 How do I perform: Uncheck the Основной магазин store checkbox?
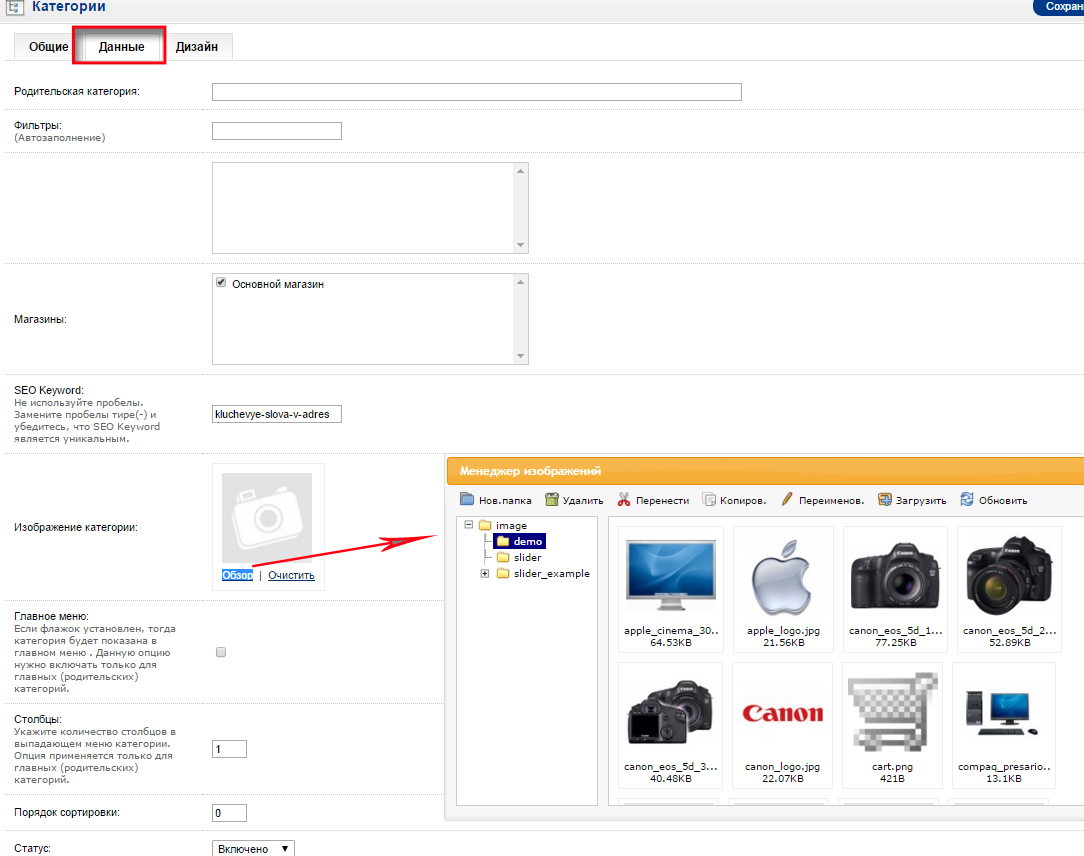tap(221, 284)
